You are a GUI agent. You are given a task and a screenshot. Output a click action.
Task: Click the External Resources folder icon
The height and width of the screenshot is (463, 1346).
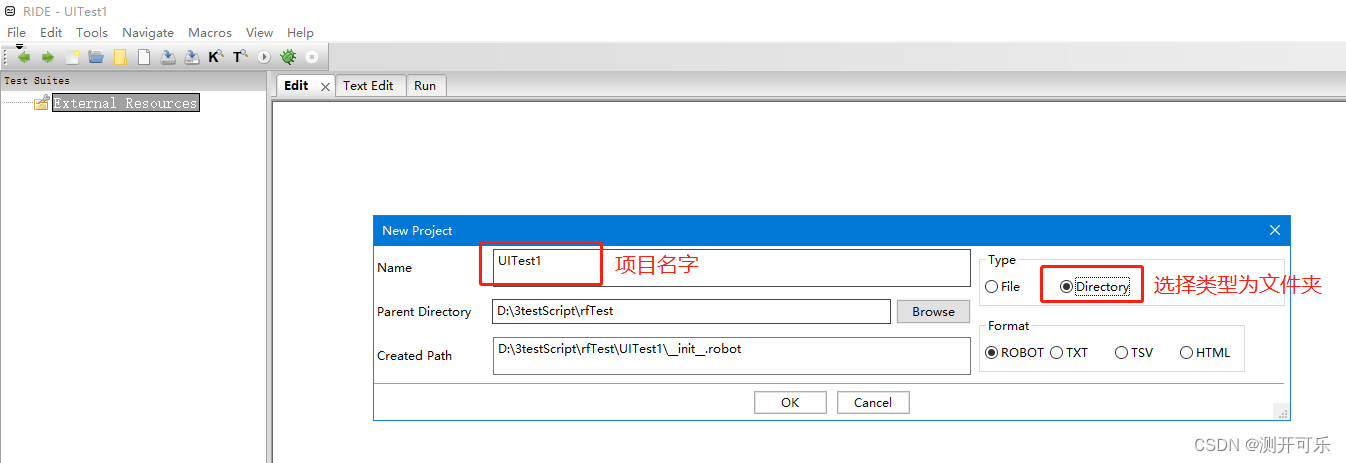coord(41,103)
